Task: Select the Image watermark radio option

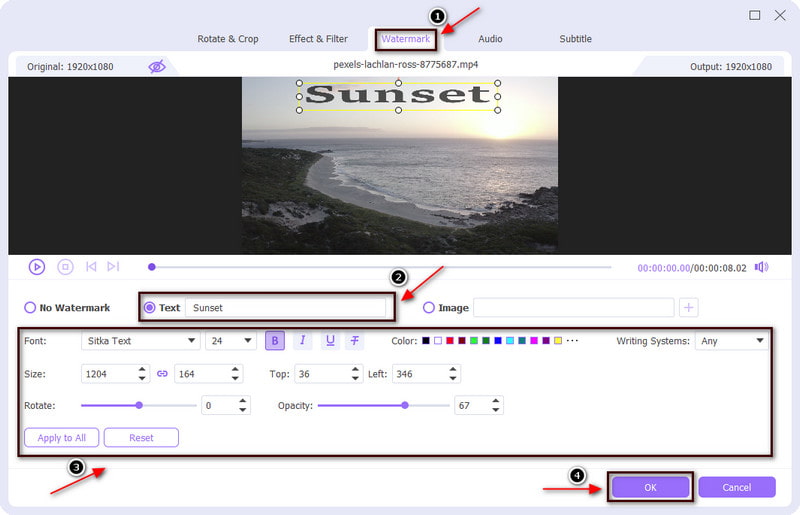Action: click(429, 307)
